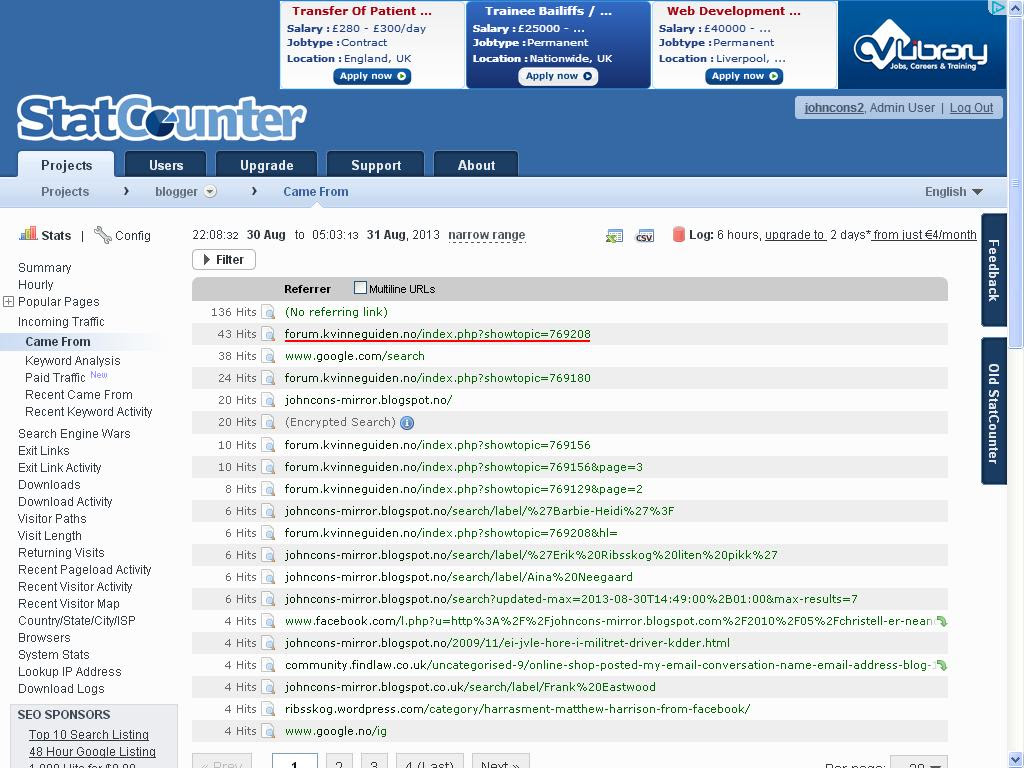Go to page 2 of results
This screenshot has height=768, width=1024.
coord(339,762)
